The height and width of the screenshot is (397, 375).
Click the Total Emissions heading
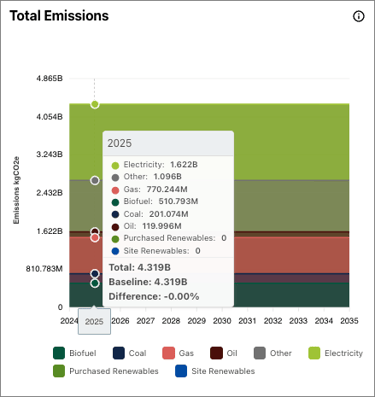tap(59, 16)
